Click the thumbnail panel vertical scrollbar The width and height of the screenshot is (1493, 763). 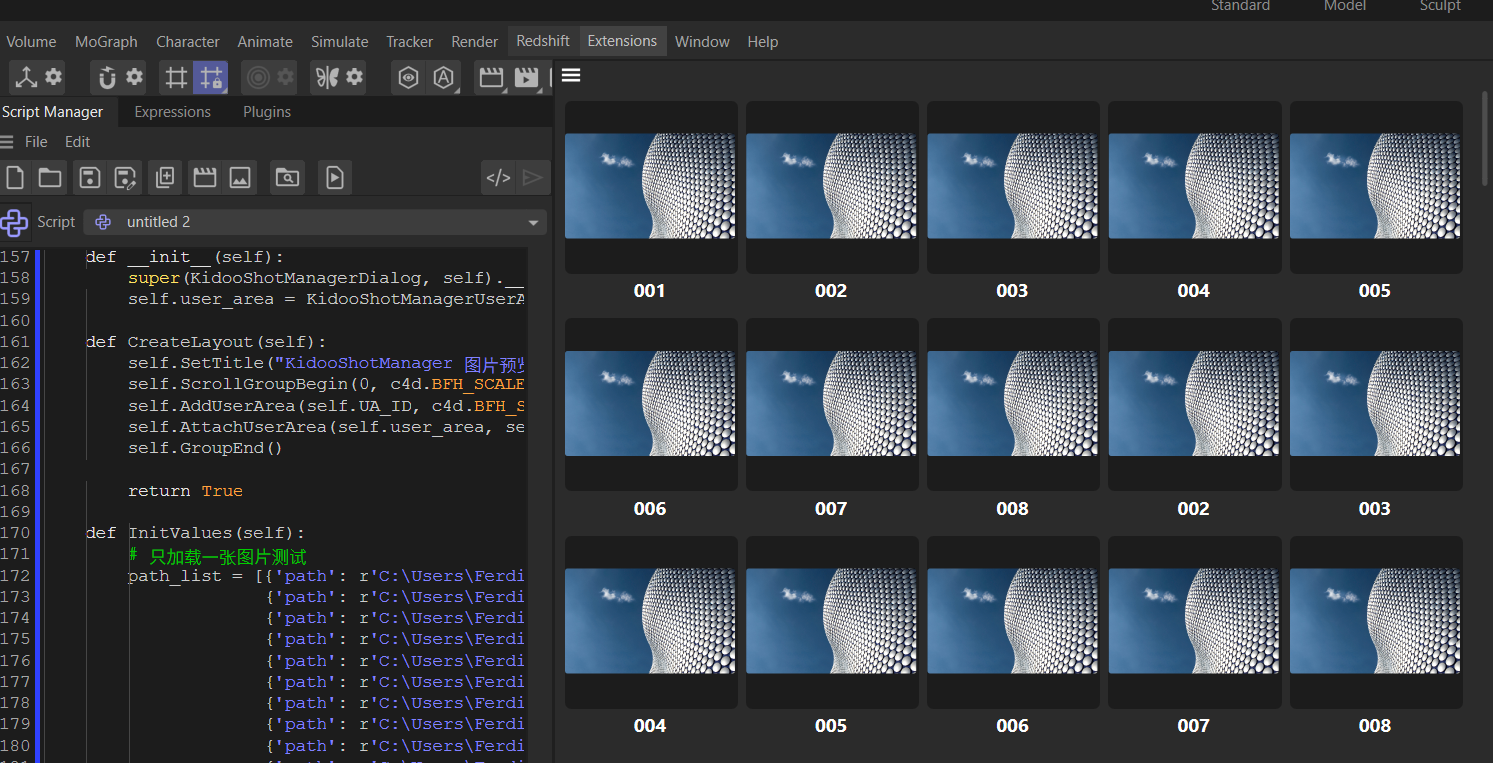click(x=1486, y=140)
